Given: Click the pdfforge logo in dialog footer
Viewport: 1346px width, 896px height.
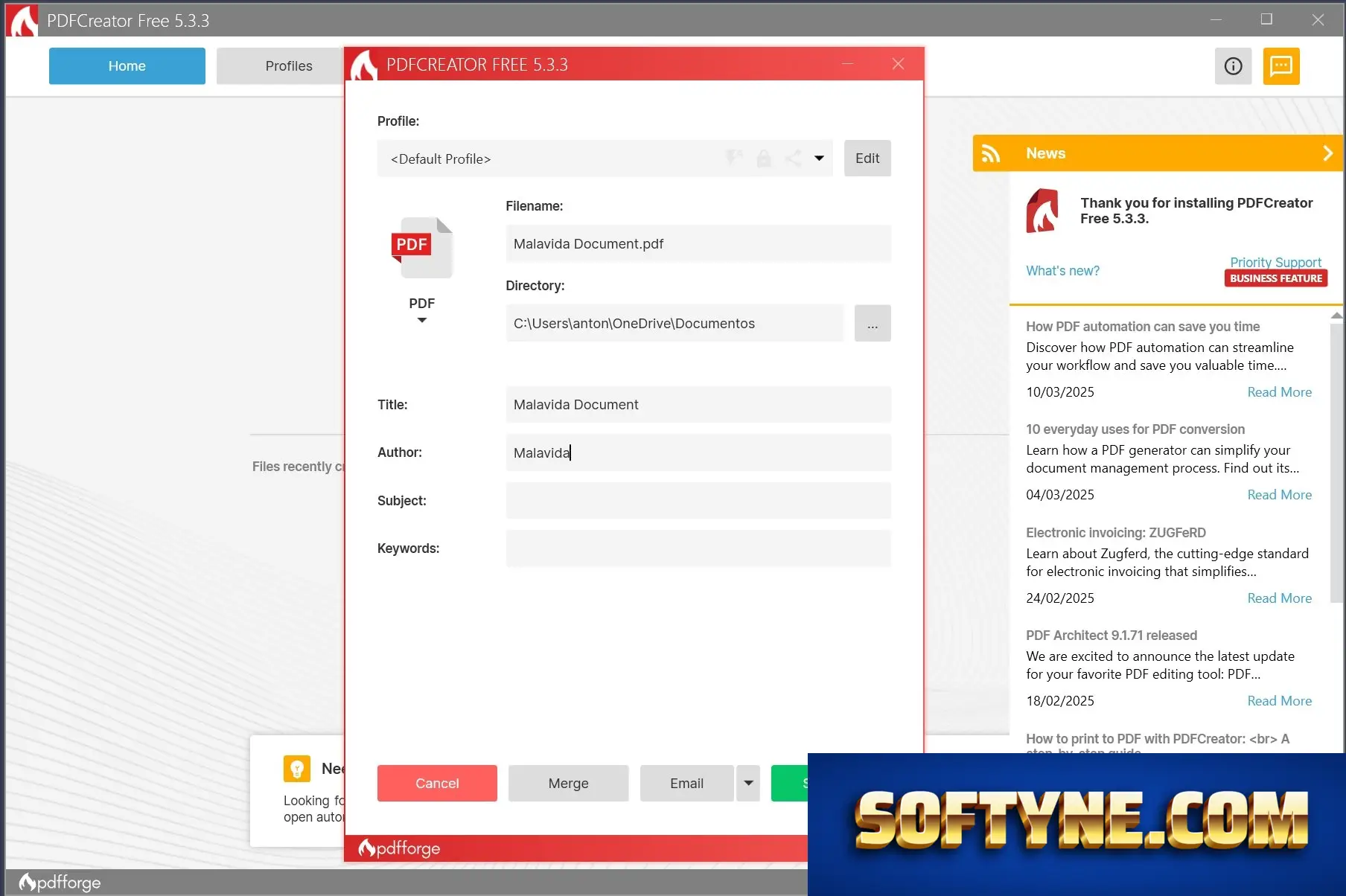Looking at the screenshot, I should tap(399, 848).
